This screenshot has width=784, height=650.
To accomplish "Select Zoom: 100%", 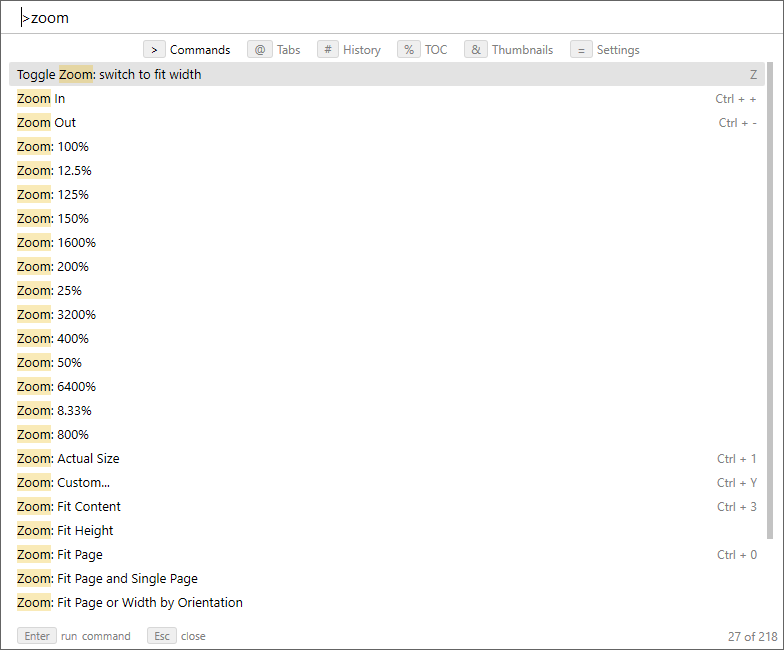I will coord(387,146).
